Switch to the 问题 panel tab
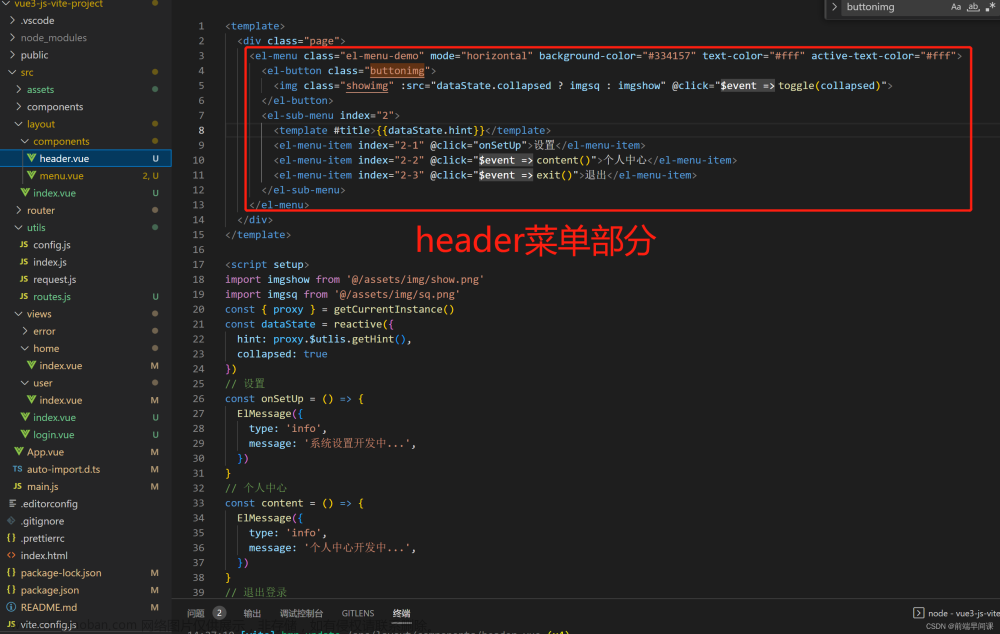Image resolution: width=1000 pixels, height=634 pixels. [x=196, y=613]
